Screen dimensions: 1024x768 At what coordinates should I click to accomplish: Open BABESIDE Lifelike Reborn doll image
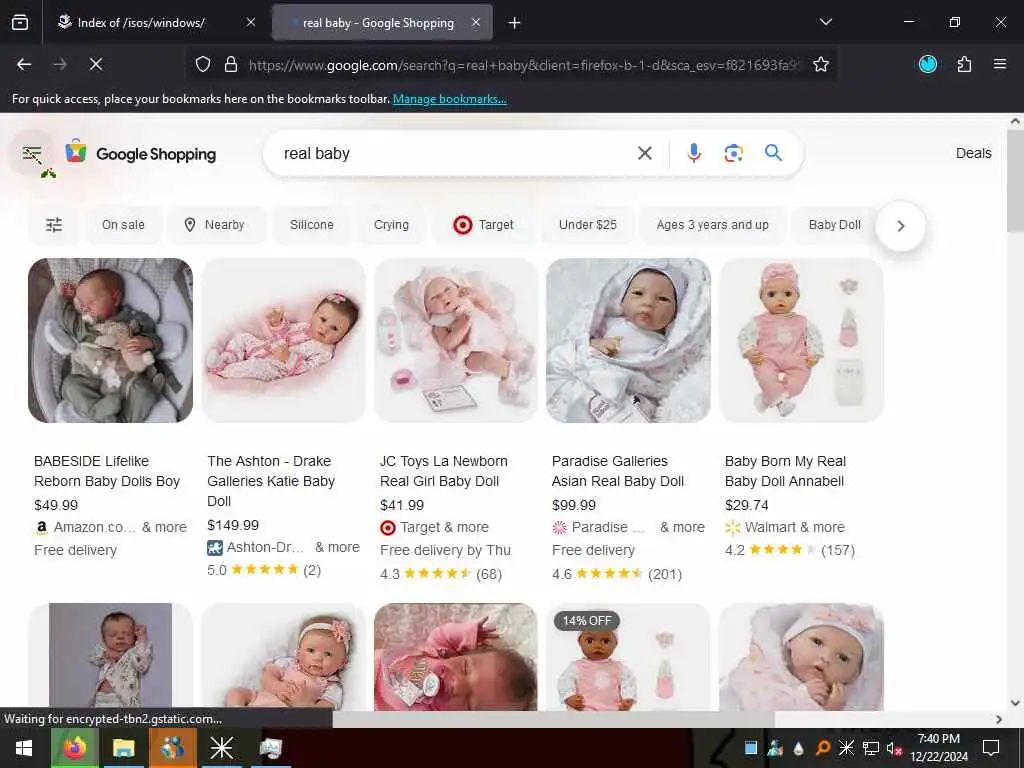[x=110, y=340]
